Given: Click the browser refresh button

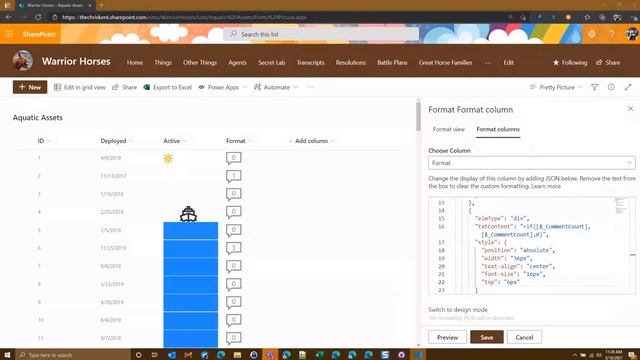Looking at the screenshot, I should tap(38, 17).
